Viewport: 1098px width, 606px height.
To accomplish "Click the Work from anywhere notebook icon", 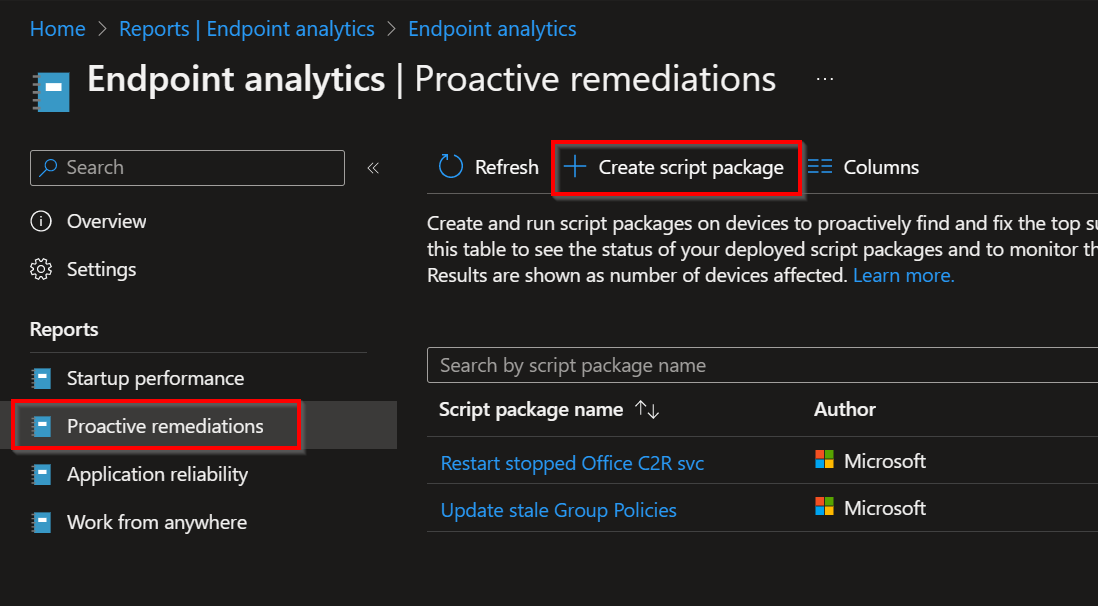I will 41,523.
